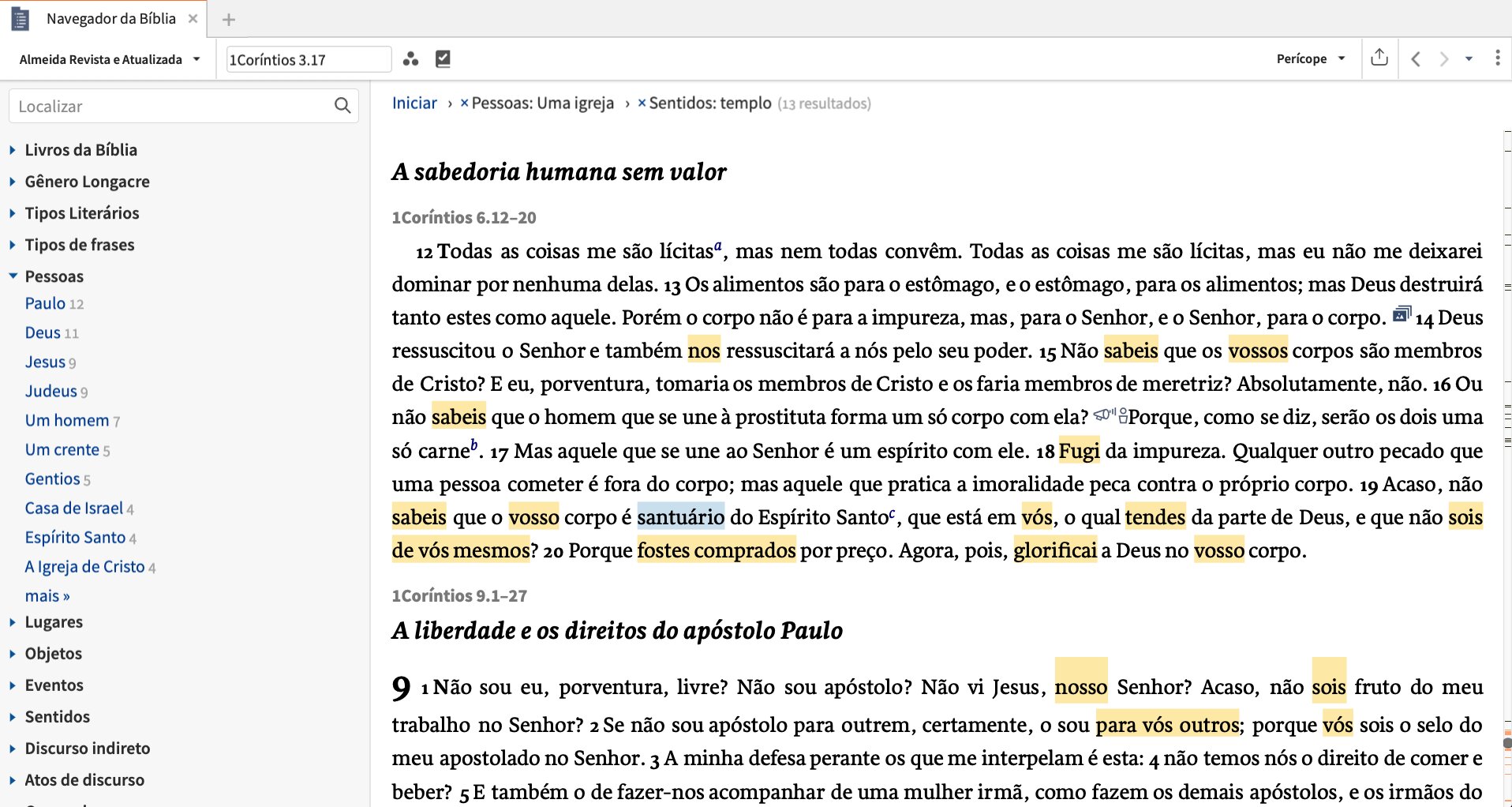Go back with the left arrow
Screen dimensions: 1512x807
pyautogui.click(x=1416, y=59)
